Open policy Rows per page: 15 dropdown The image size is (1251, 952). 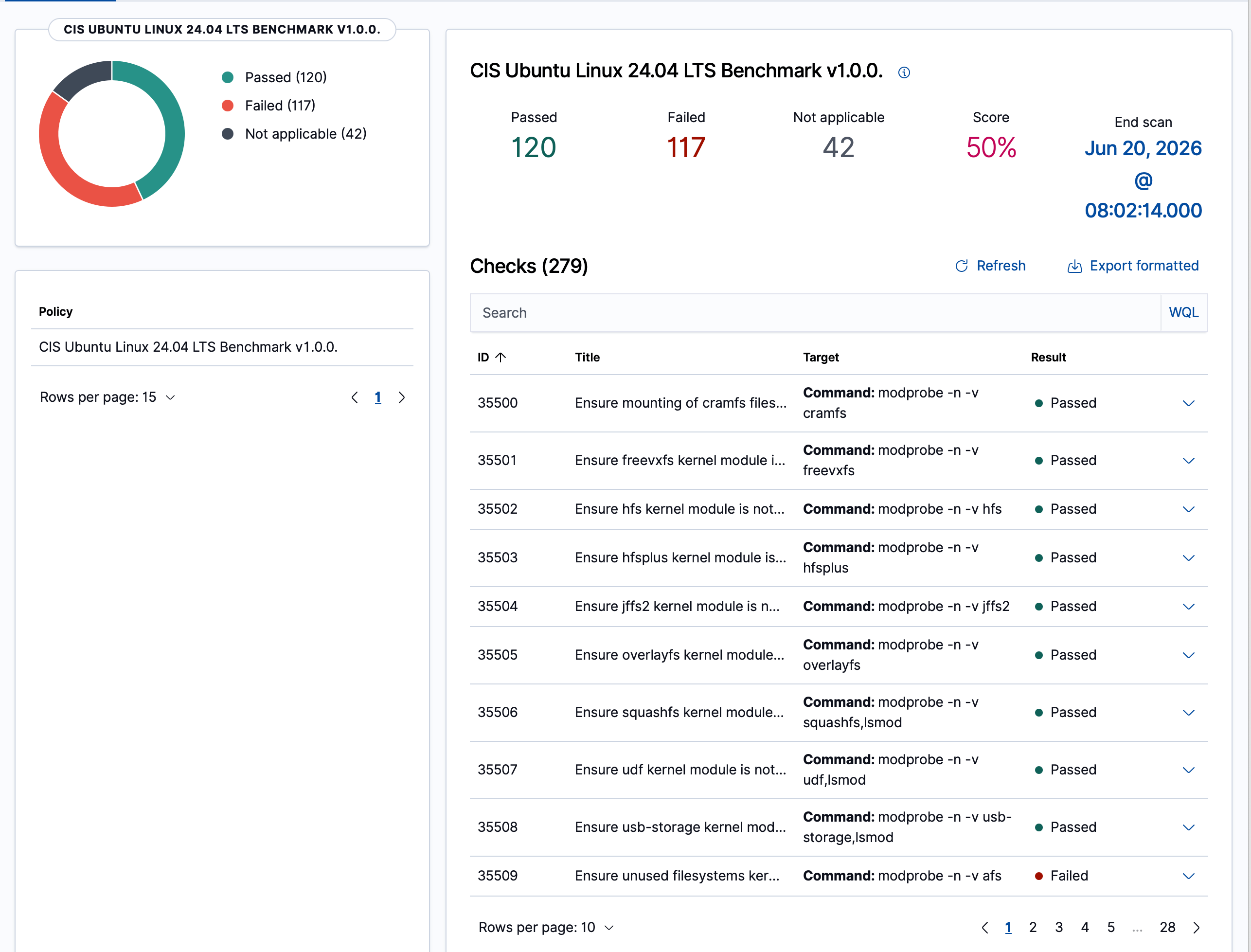pos(107,397)
